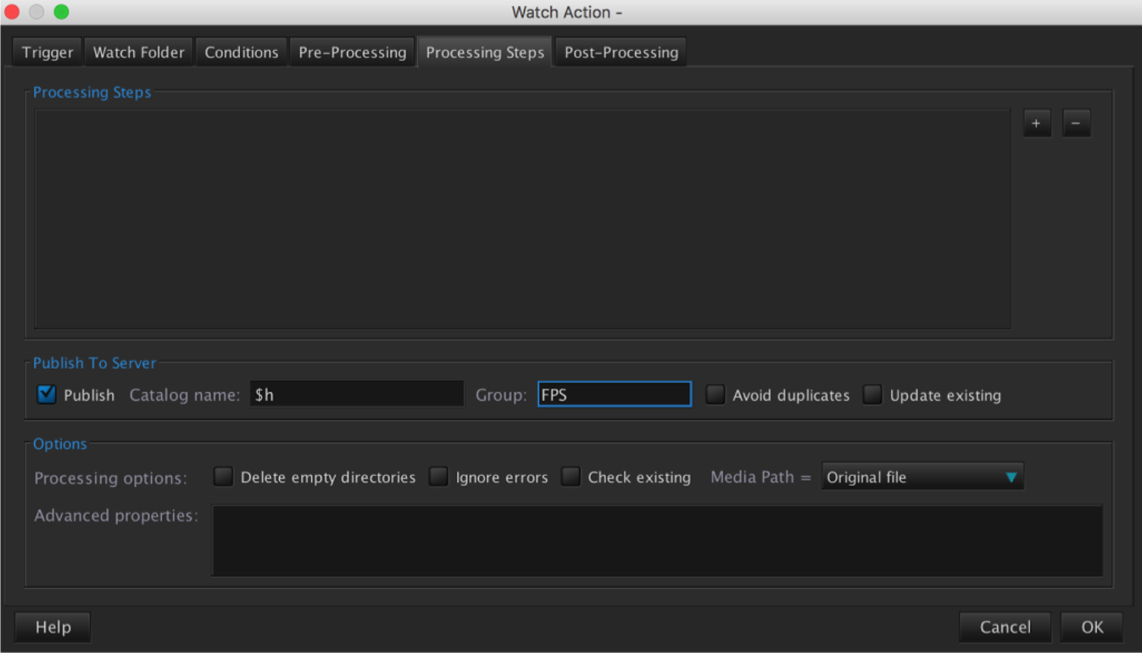Toggle the Update existing checkbox
The width and height of the screenshot is (1143, 657).
[x=873, y=395]
